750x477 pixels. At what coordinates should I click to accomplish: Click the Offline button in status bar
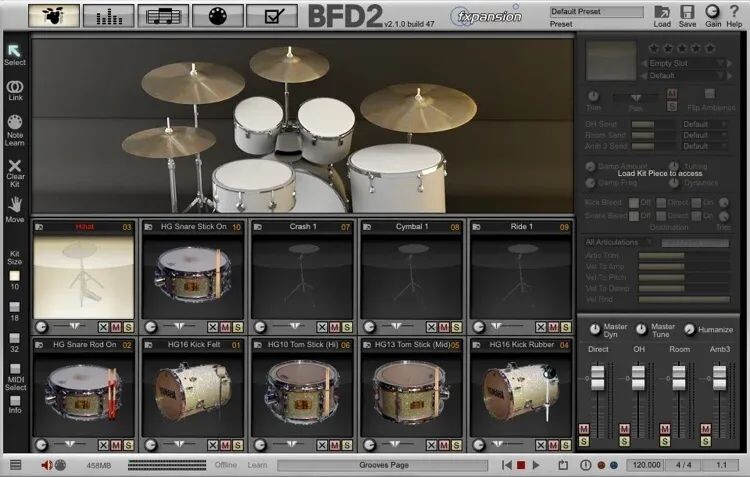coord(225,465)
